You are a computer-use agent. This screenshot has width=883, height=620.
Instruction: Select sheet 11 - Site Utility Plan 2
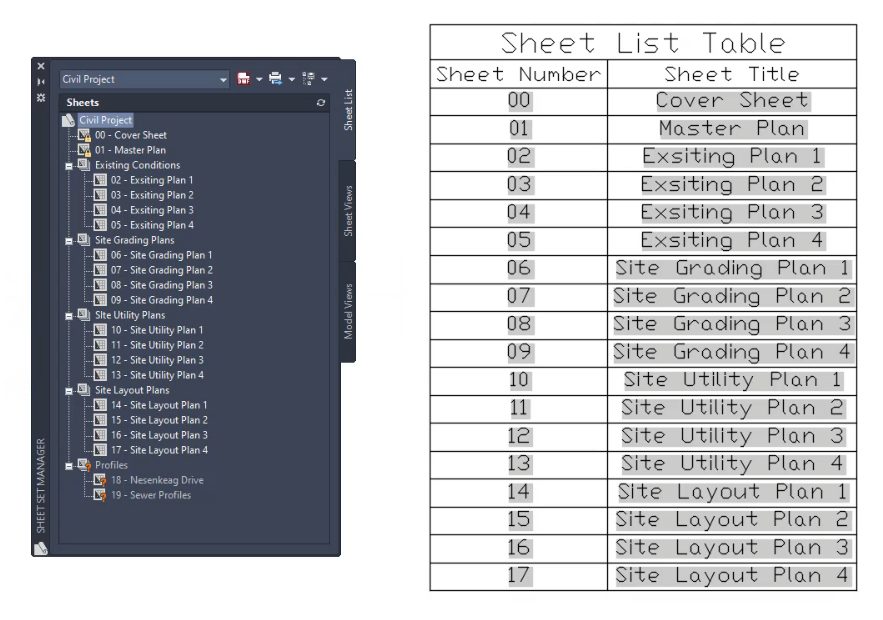pyautogui.click(x=157, y=345)
